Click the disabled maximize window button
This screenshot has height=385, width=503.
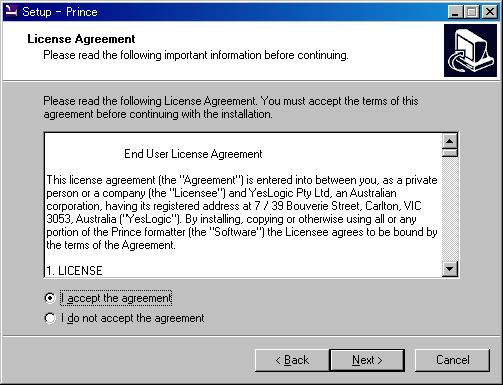[472, 12]
